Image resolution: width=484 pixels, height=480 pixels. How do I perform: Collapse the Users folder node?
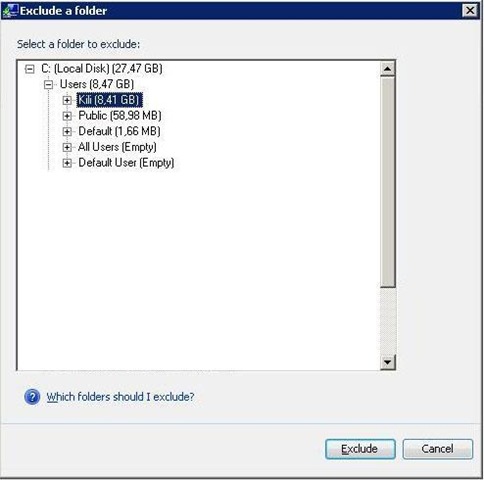pyautogui.click(x=48, y=85)
